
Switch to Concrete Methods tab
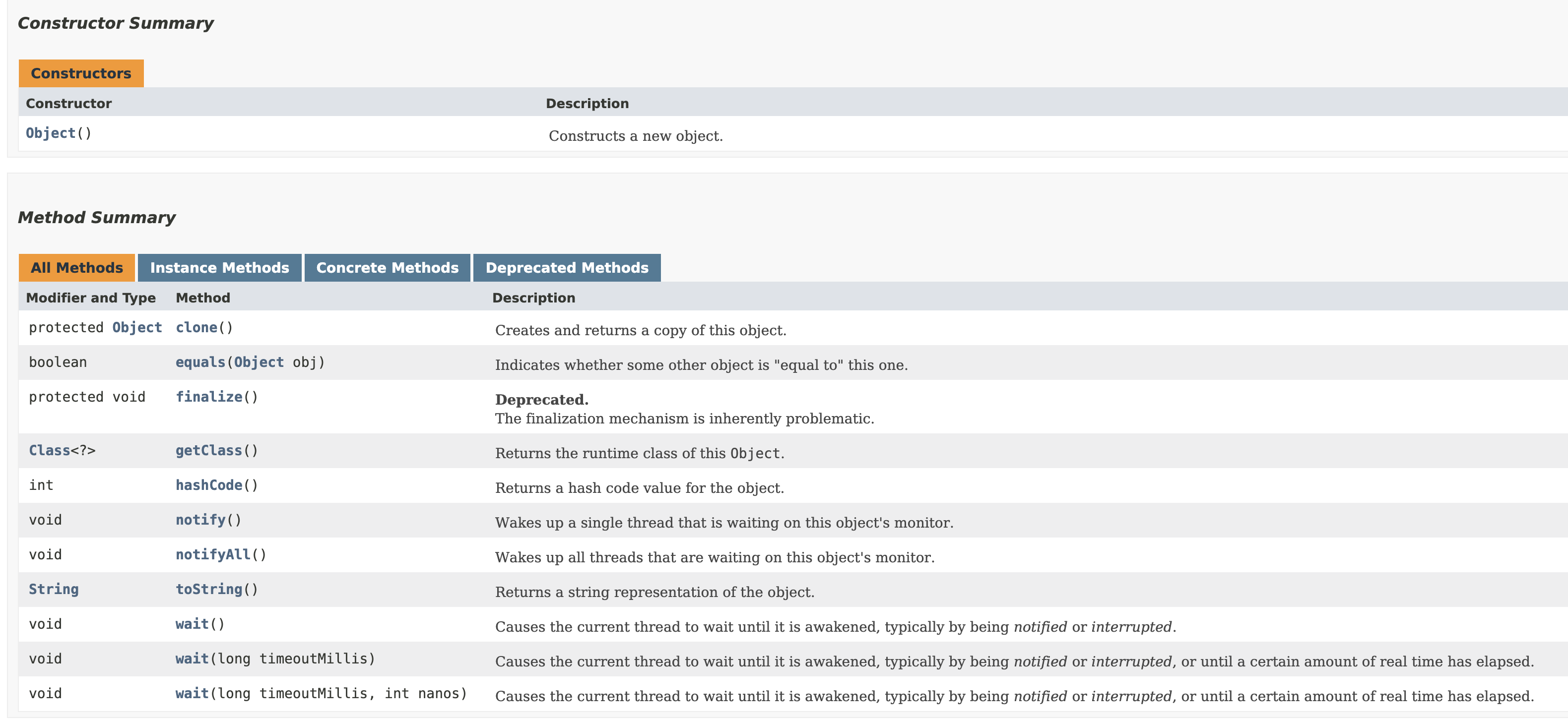pyautogui.click(x=387, y=268)
